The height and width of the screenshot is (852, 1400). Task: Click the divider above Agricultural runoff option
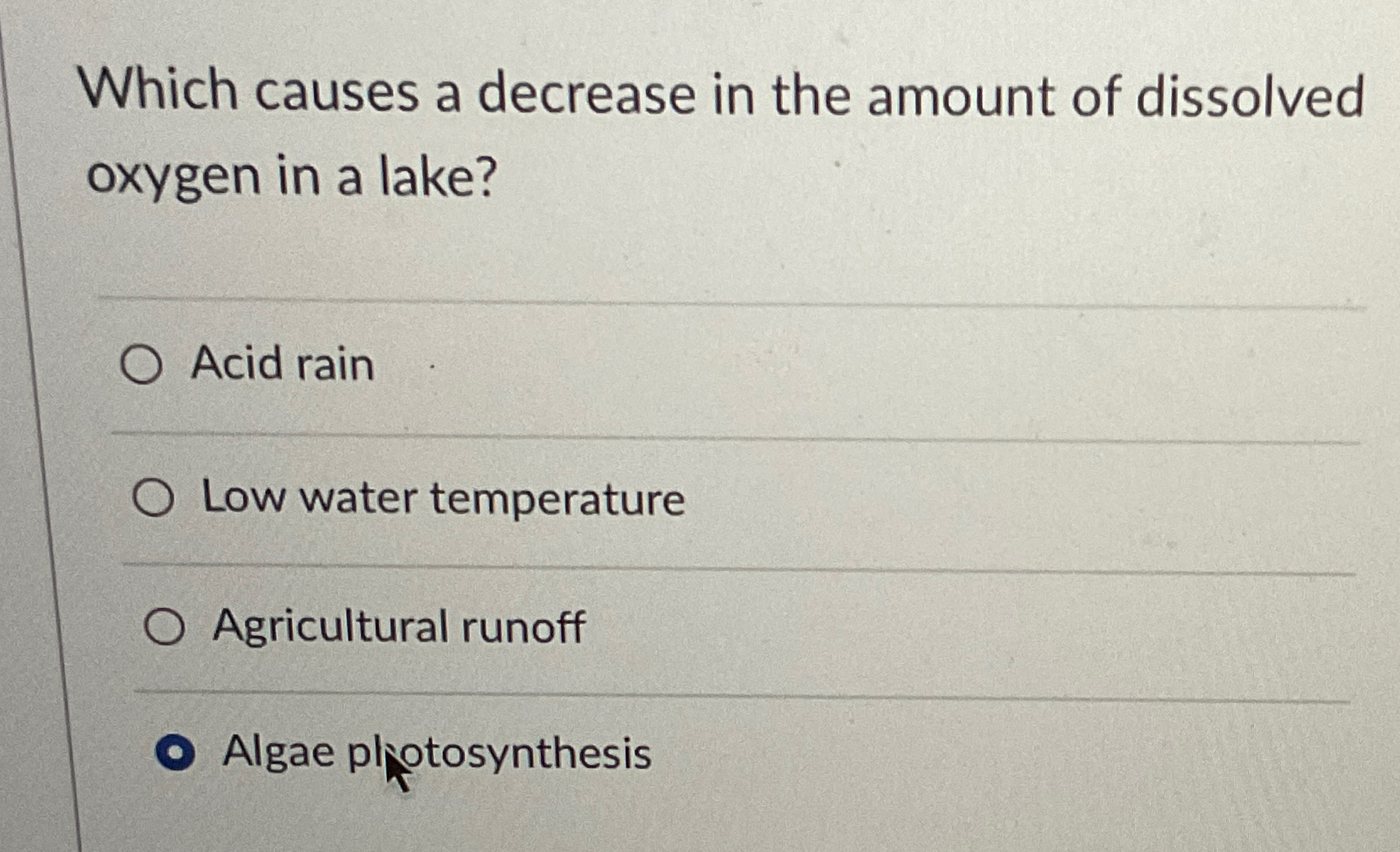(x=676, y=568)
